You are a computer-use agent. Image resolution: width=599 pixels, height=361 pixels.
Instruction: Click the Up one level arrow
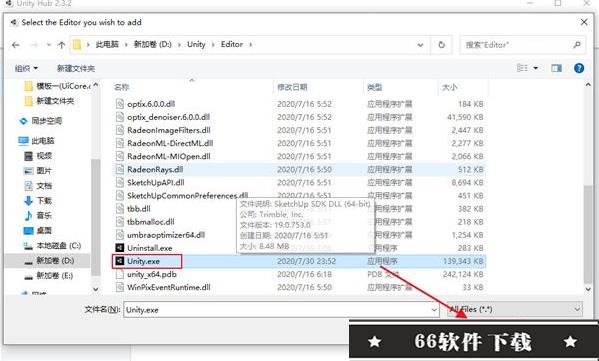pos(61,45)
